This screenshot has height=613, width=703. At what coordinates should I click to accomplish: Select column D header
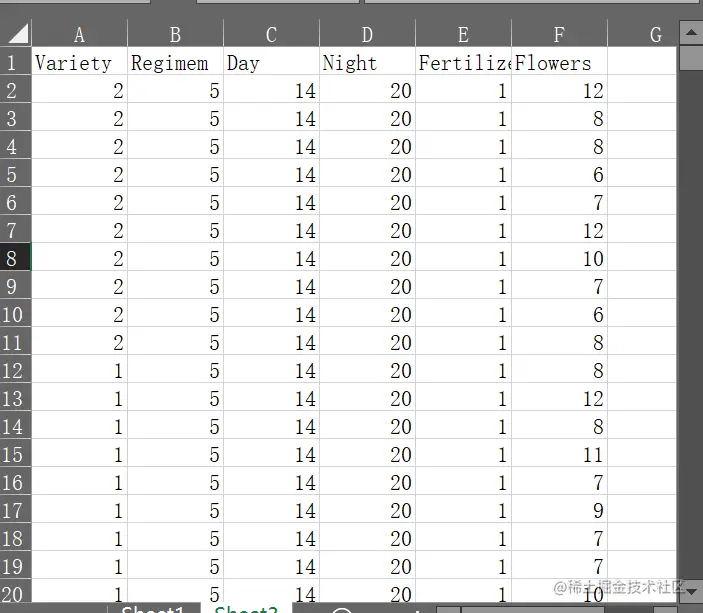[x=367, y=34]
